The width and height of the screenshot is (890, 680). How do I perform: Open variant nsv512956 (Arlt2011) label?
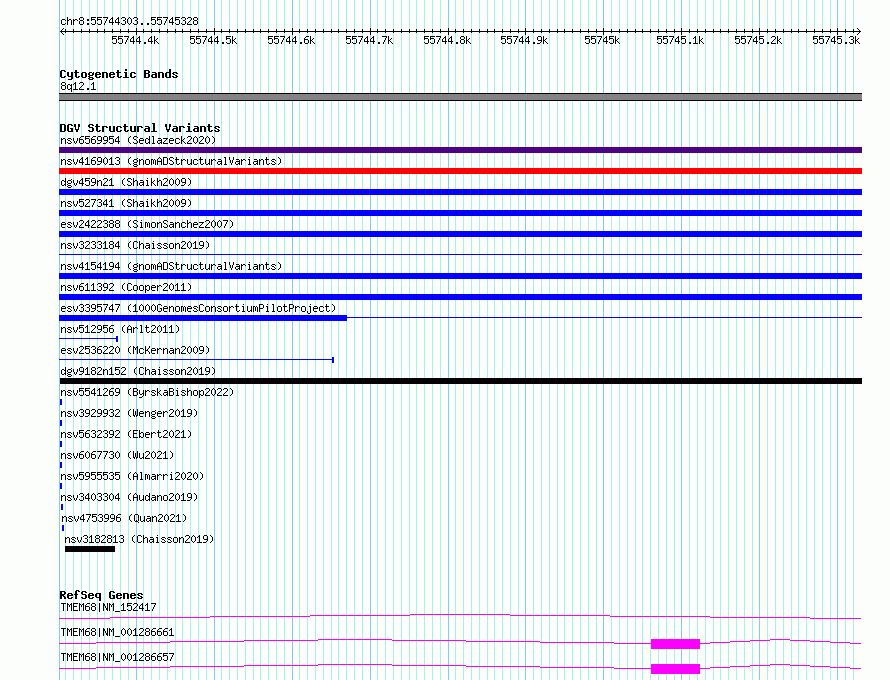point(120,329)
